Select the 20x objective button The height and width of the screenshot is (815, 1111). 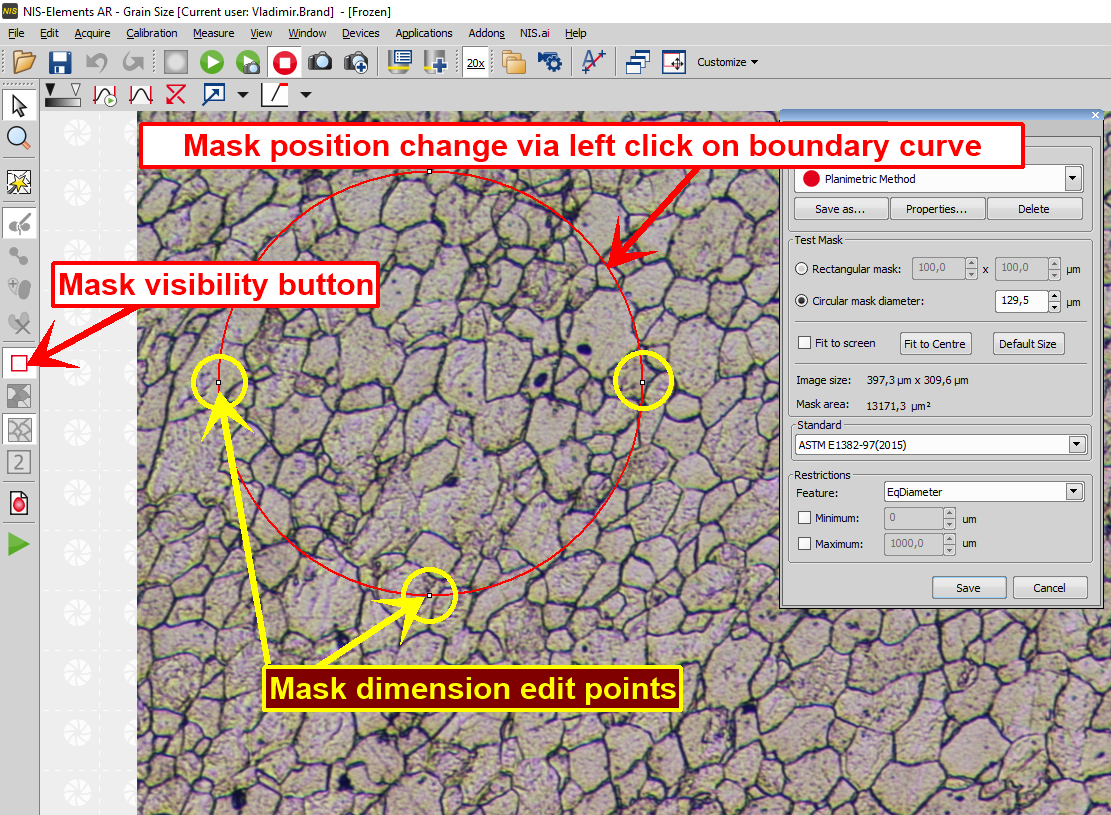(x=475, y=62)
